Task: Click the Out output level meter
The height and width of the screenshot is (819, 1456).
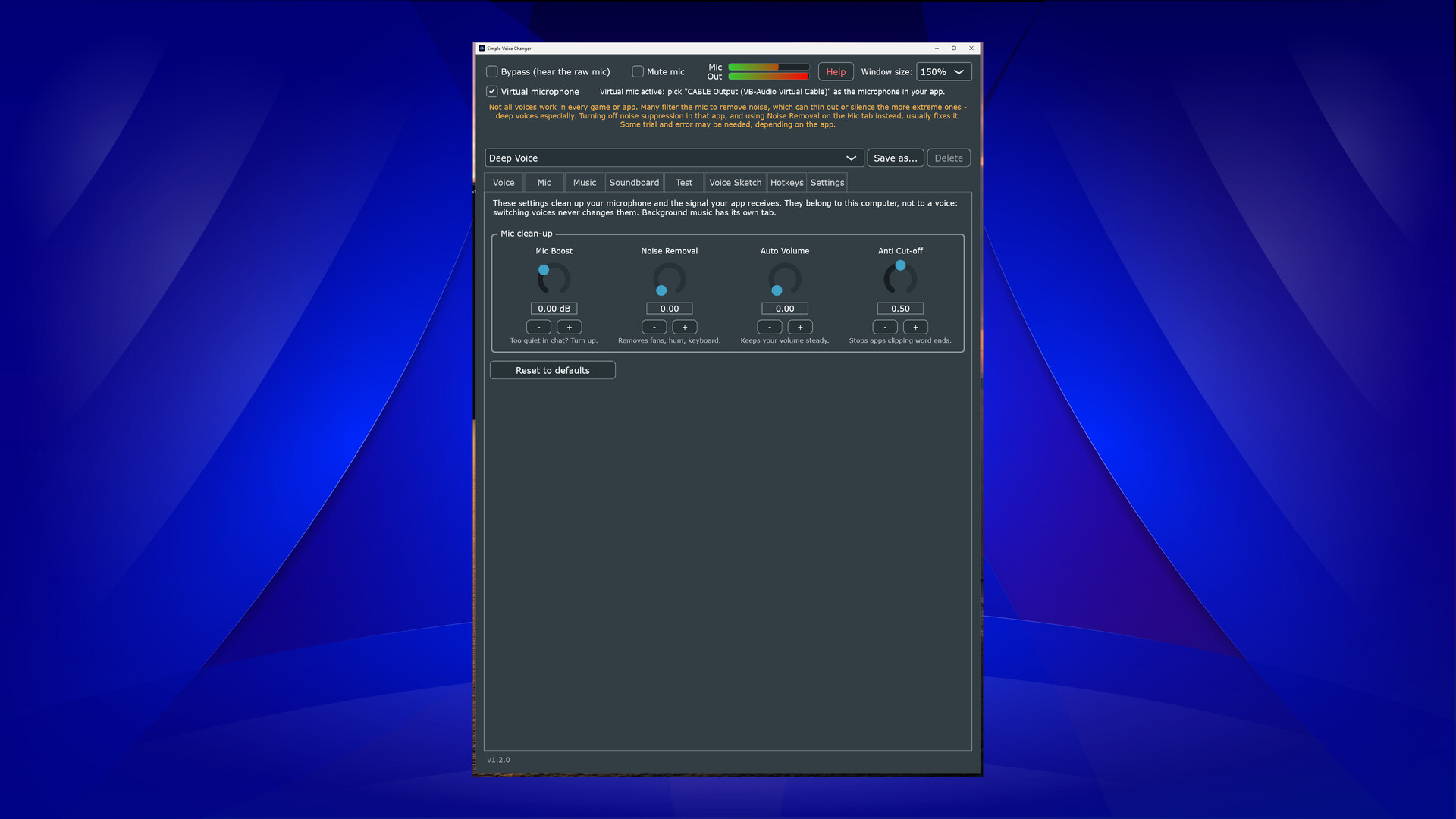Action: pyautogui.click(x=768, y=77)
